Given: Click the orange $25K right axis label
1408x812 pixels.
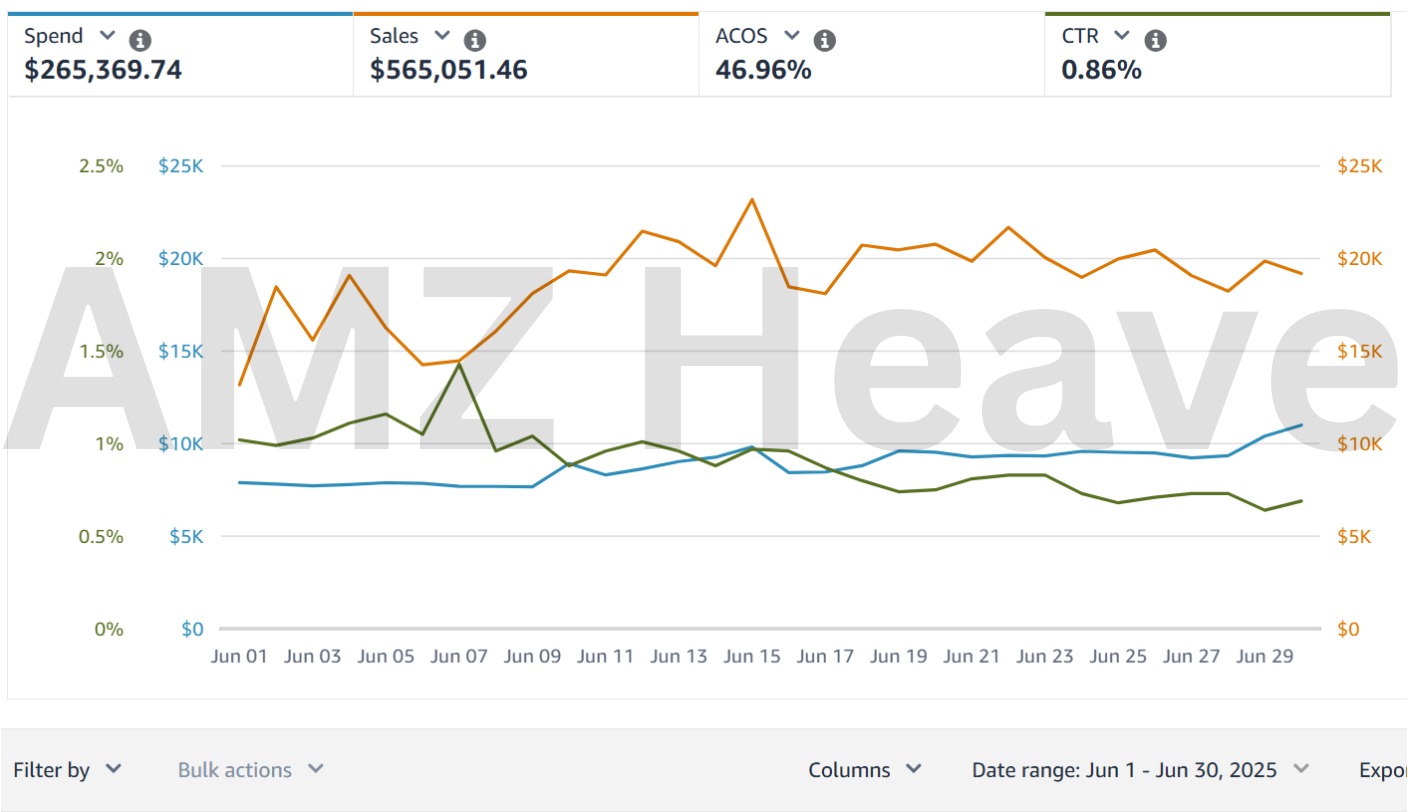Looking at the screenshot, I should [1360, 166].
